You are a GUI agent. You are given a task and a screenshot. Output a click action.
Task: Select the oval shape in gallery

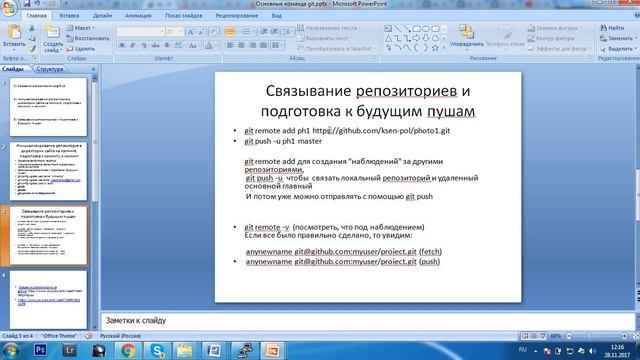pyautogui.click(x=426, y=29)
